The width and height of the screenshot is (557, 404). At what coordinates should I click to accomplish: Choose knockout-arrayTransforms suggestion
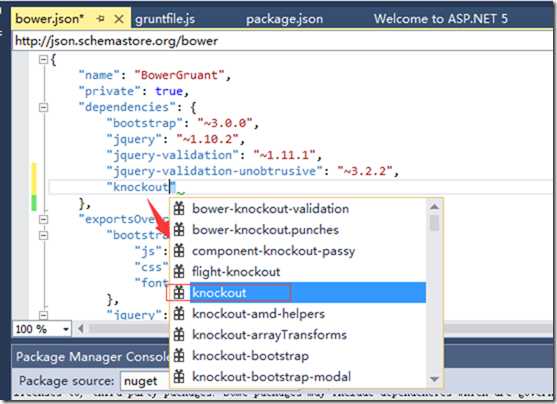[269, 335]
